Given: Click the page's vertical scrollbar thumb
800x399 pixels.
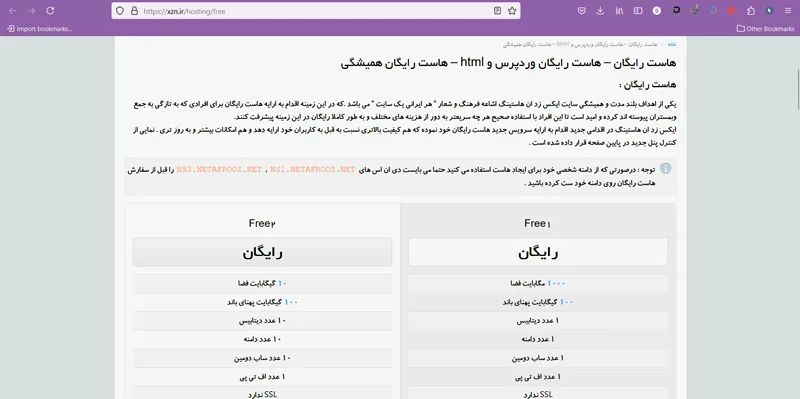Looking at the screenshot, I should click(798, 88).
